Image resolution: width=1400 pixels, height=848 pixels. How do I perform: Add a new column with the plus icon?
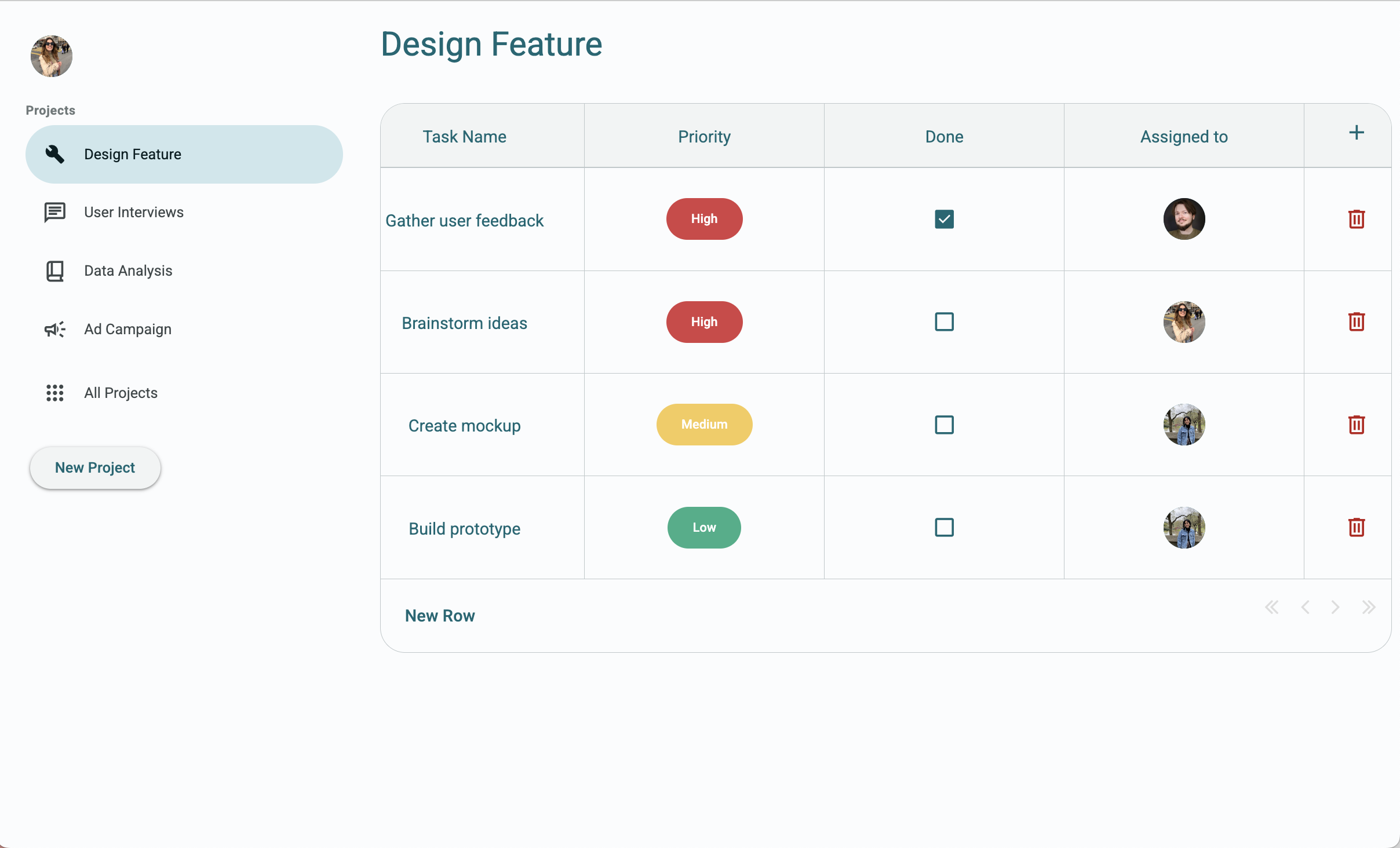pyautogui.click(x=1356, y=132)
